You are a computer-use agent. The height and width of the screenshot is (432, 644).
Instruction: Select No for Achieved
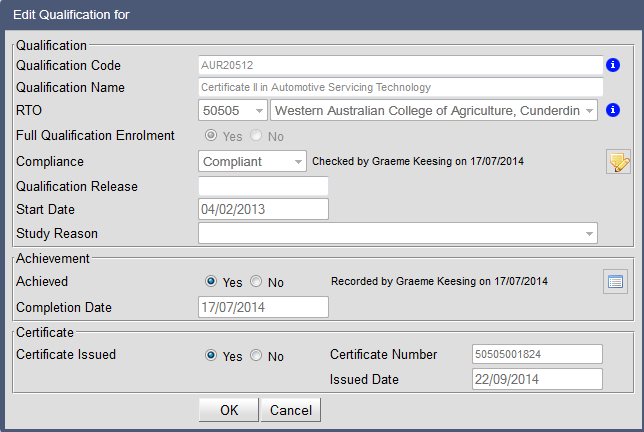257,282
